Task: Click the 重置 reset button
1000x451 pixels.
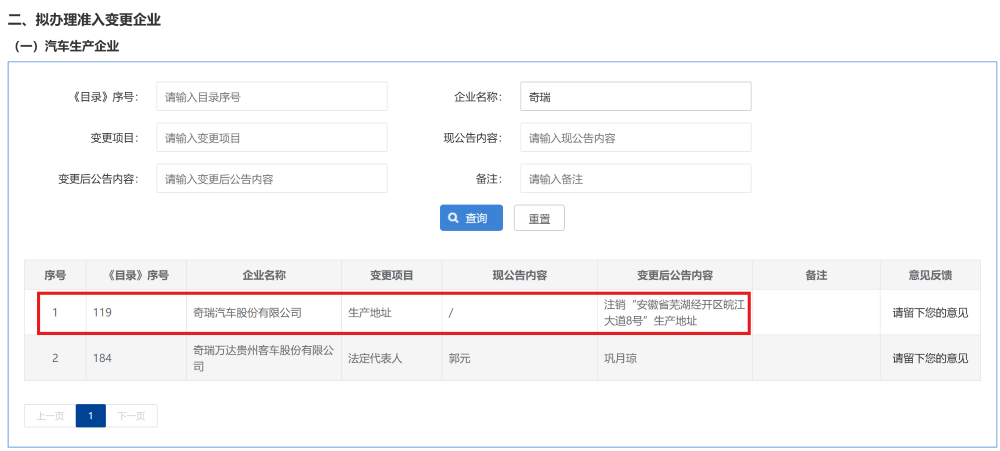Action: 539,218
